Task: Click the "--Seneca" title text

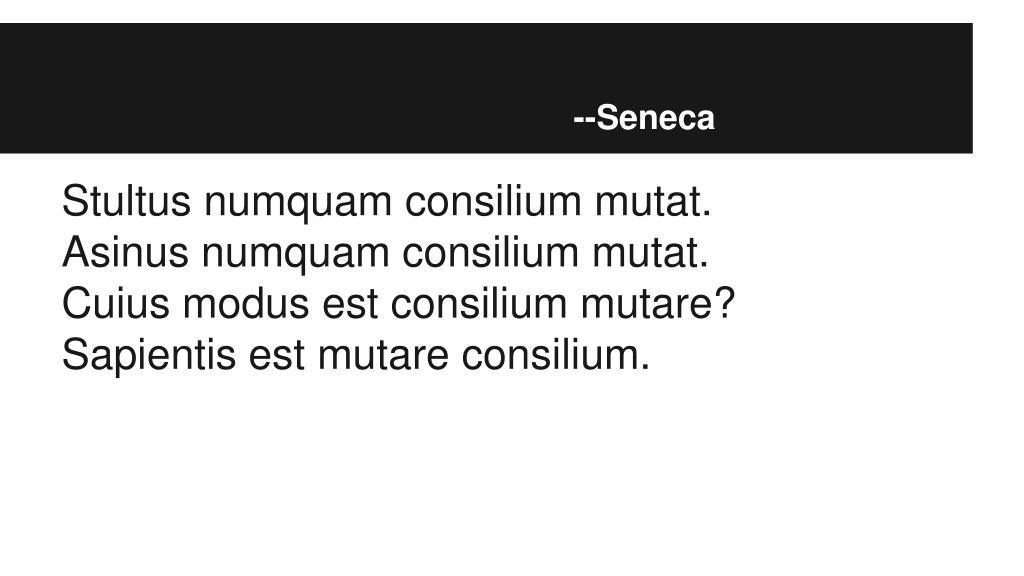Action: click(x=644, y=118)
